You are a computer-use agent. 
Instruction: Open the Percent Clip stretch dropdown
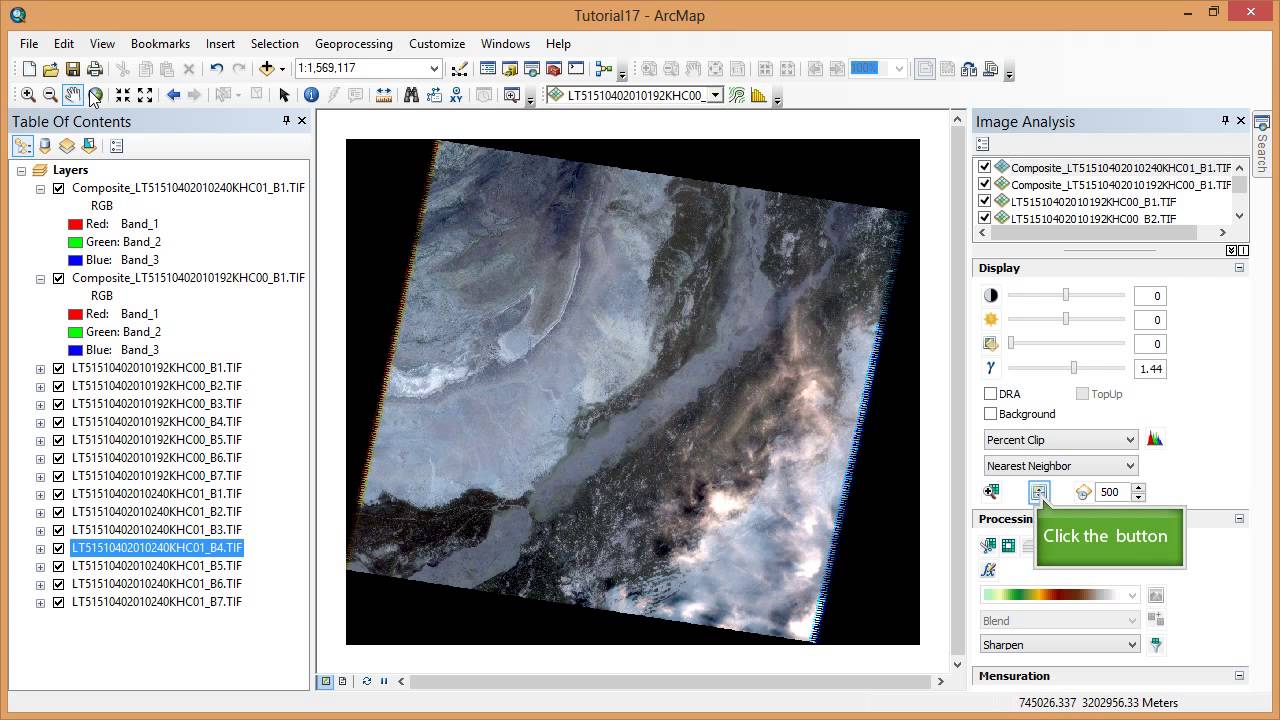coord(1061,440)
